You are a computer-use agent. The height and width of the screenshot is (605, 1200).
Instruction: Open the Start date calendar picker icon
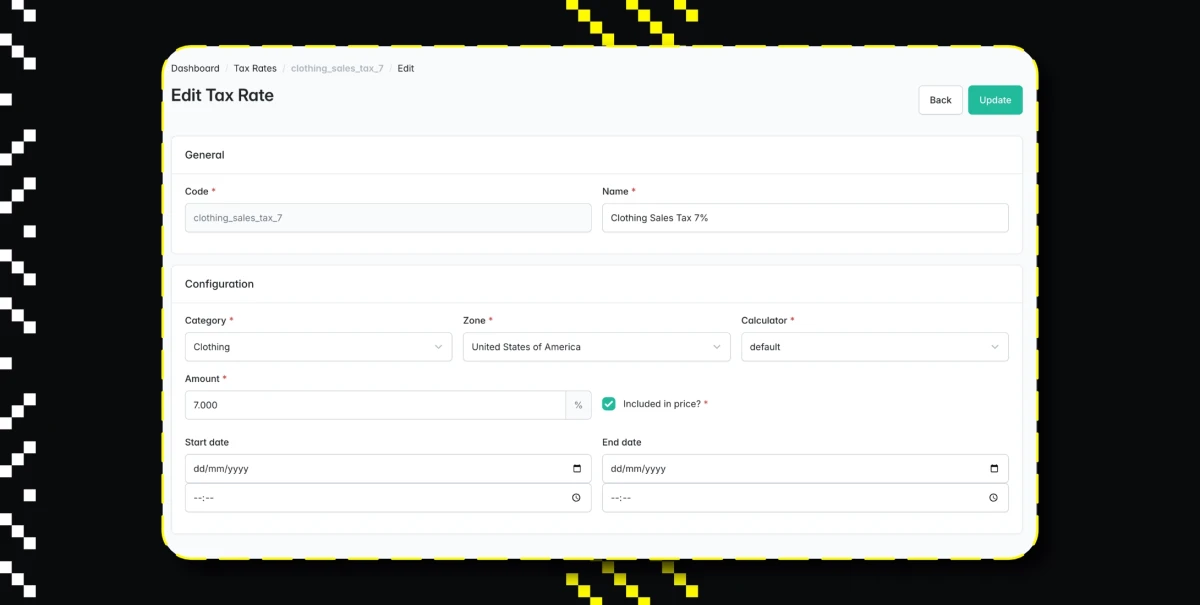[x=577, y=469]
